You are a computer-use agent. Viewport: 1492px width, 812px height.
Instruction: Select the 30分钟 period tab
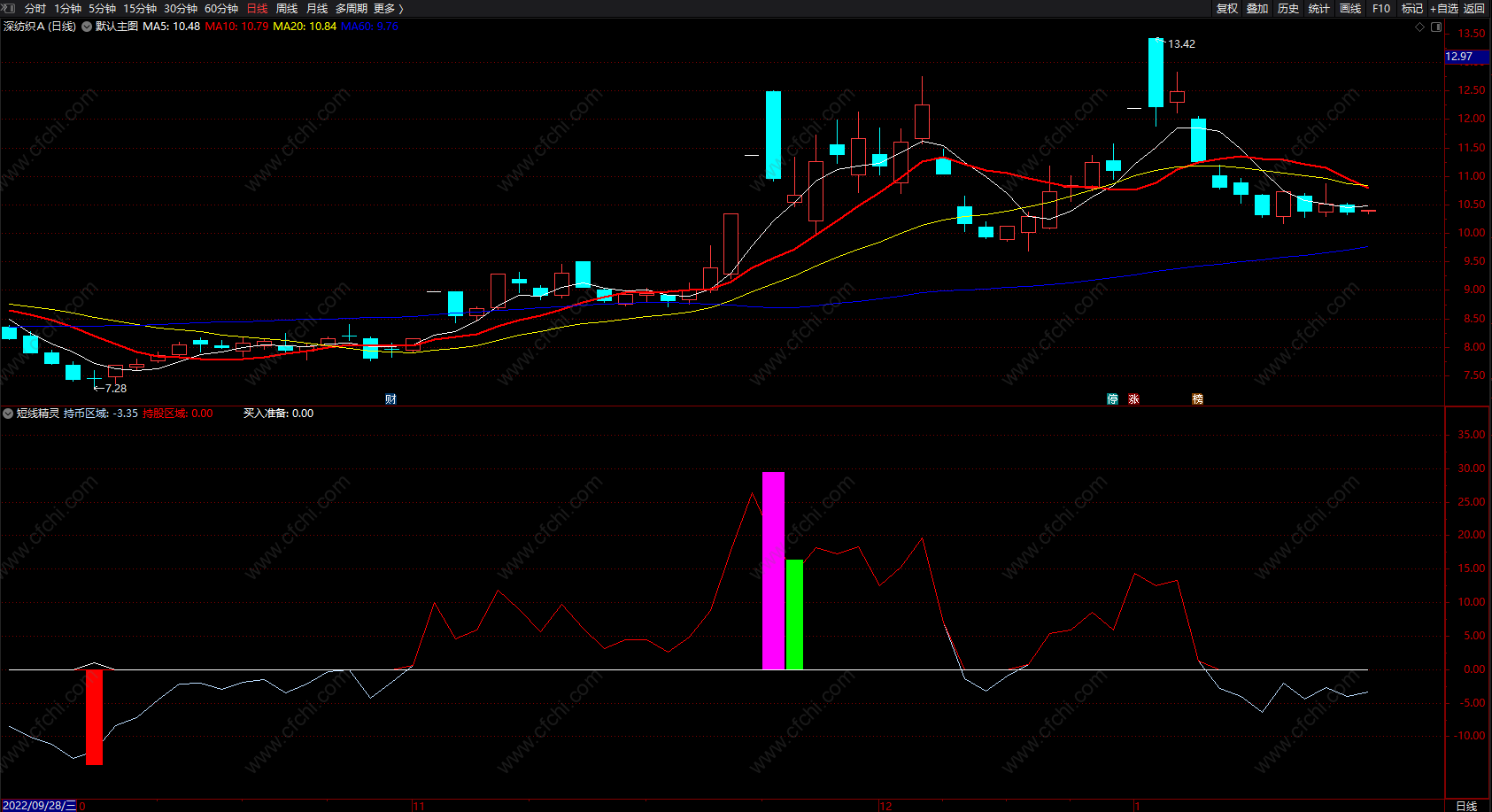pos(181,8)
